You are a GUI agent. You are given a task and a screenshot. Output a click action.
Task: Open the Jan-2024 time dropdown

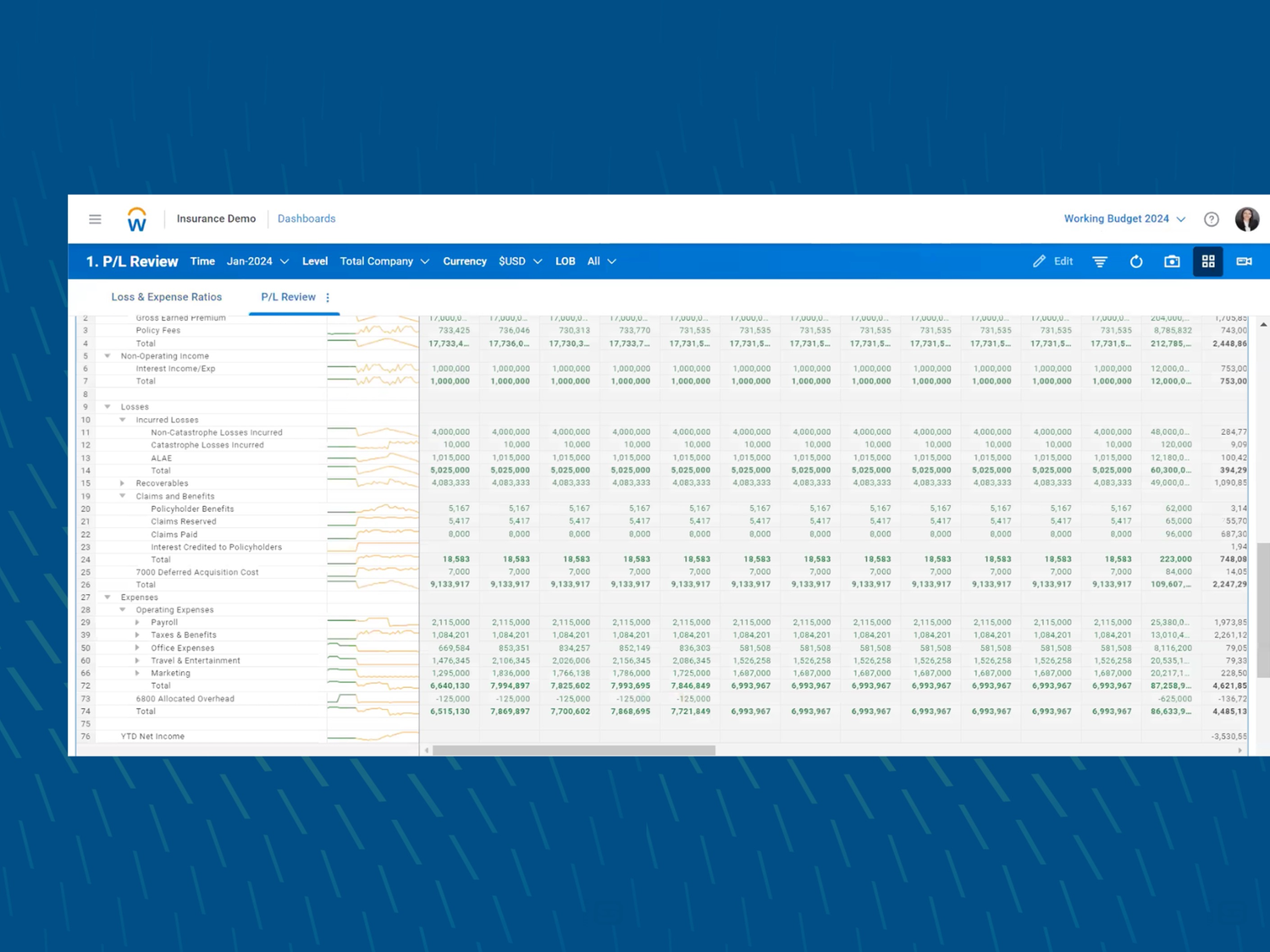pos(257,261)
